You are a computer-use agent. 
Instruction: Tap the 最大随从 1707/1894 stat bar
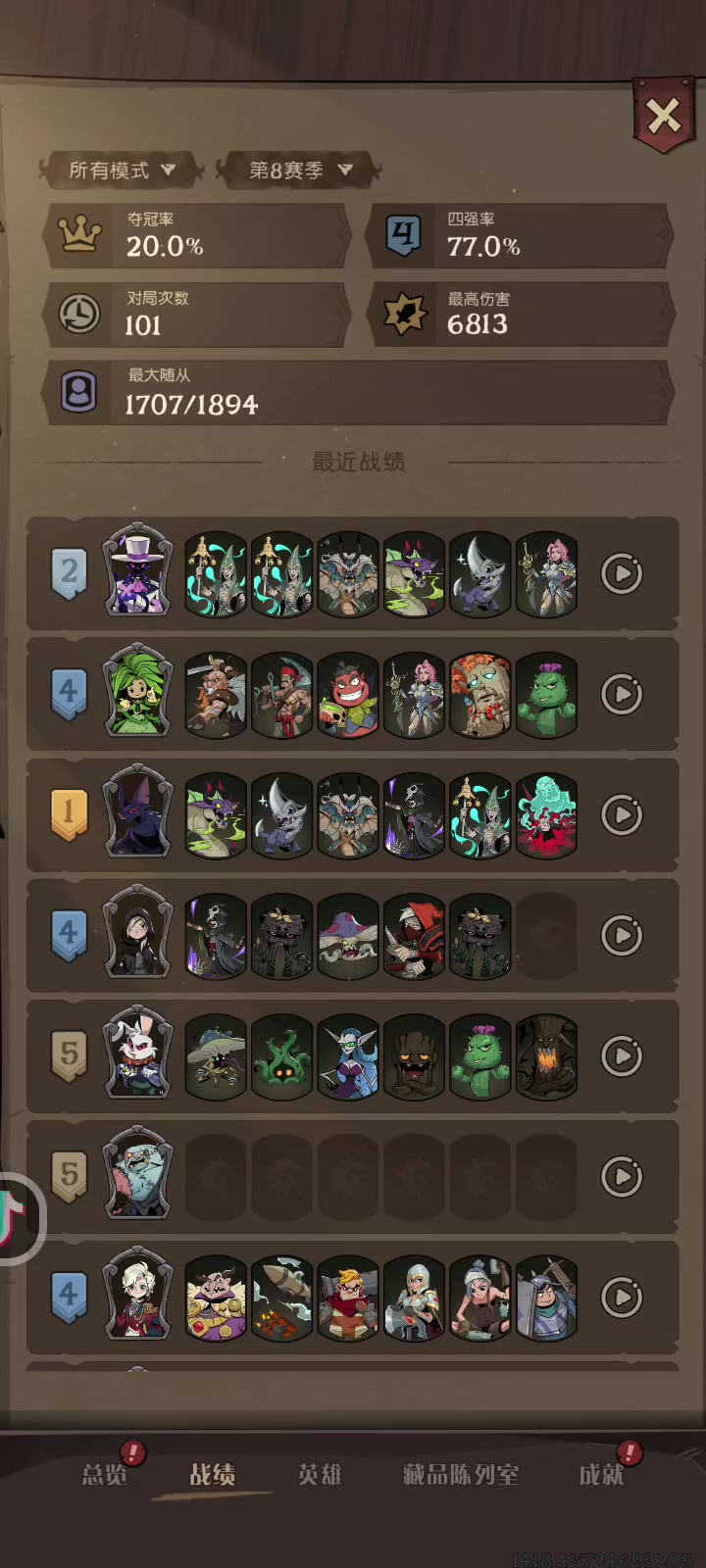tap(357, 392)
